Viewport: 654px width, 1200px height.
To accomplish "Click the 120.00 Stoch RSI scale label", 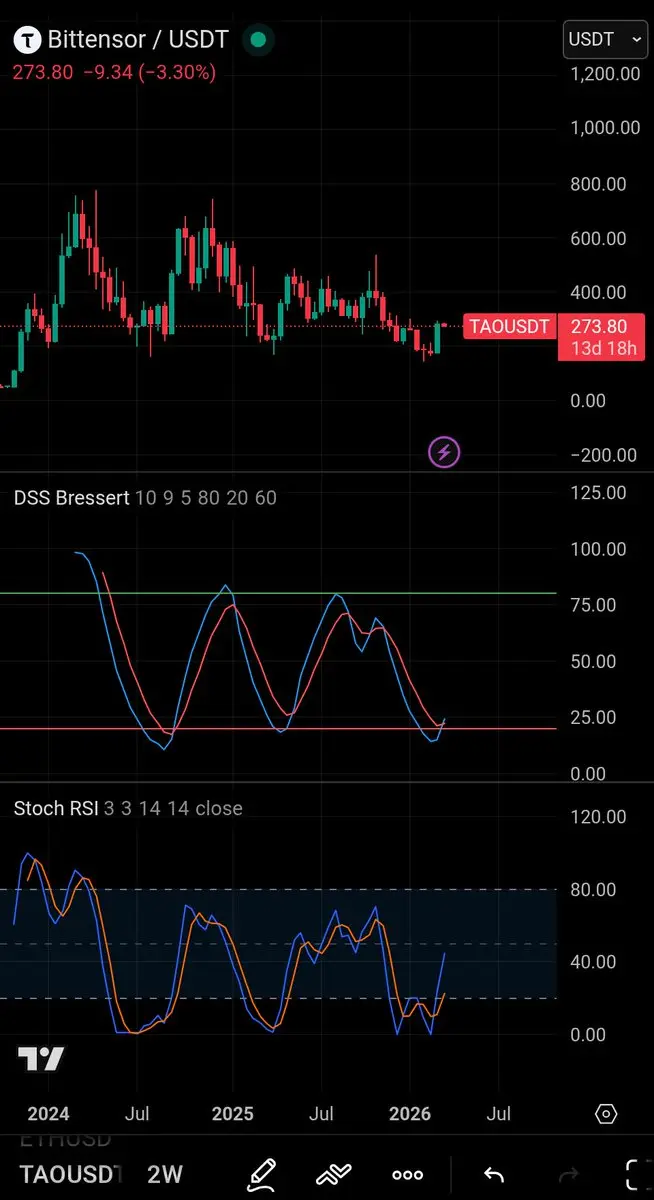I will tap(598, 817).
